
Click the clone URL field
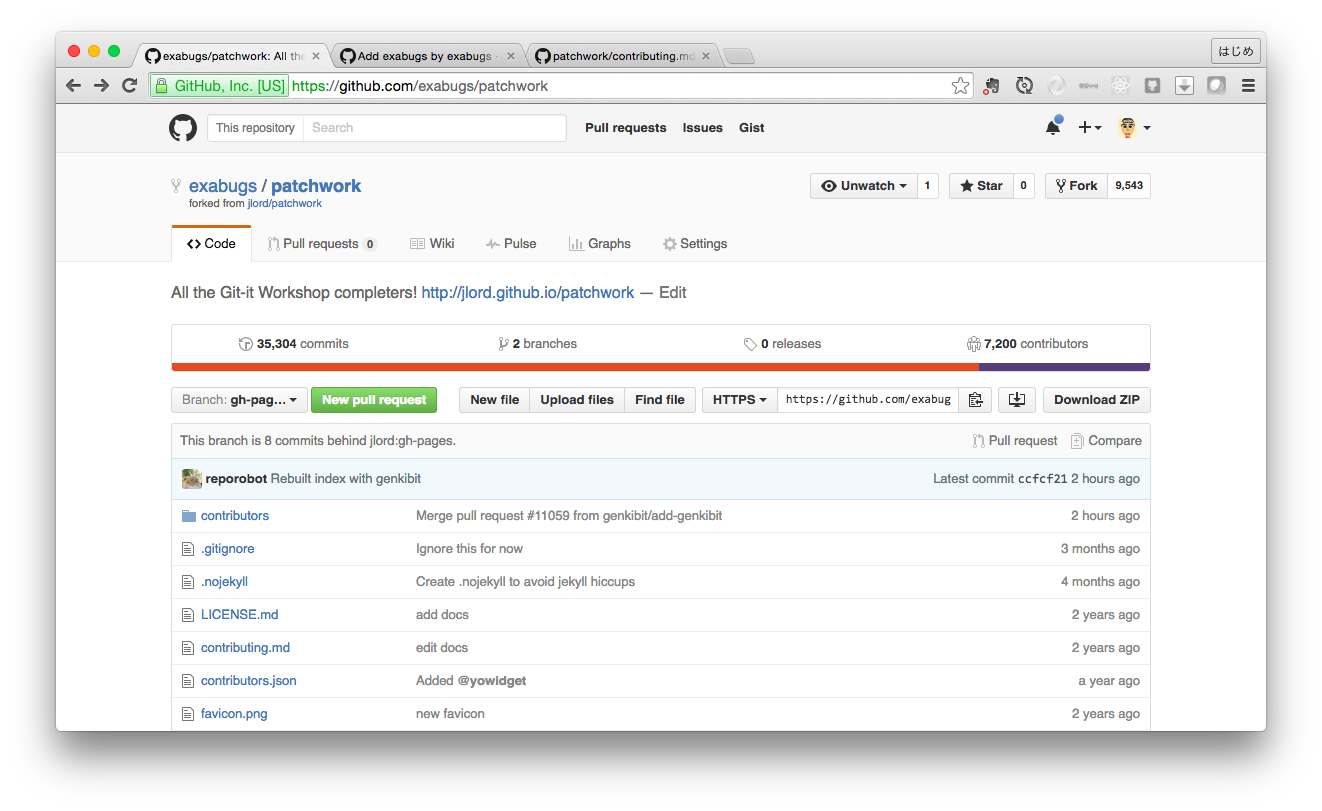868,400
